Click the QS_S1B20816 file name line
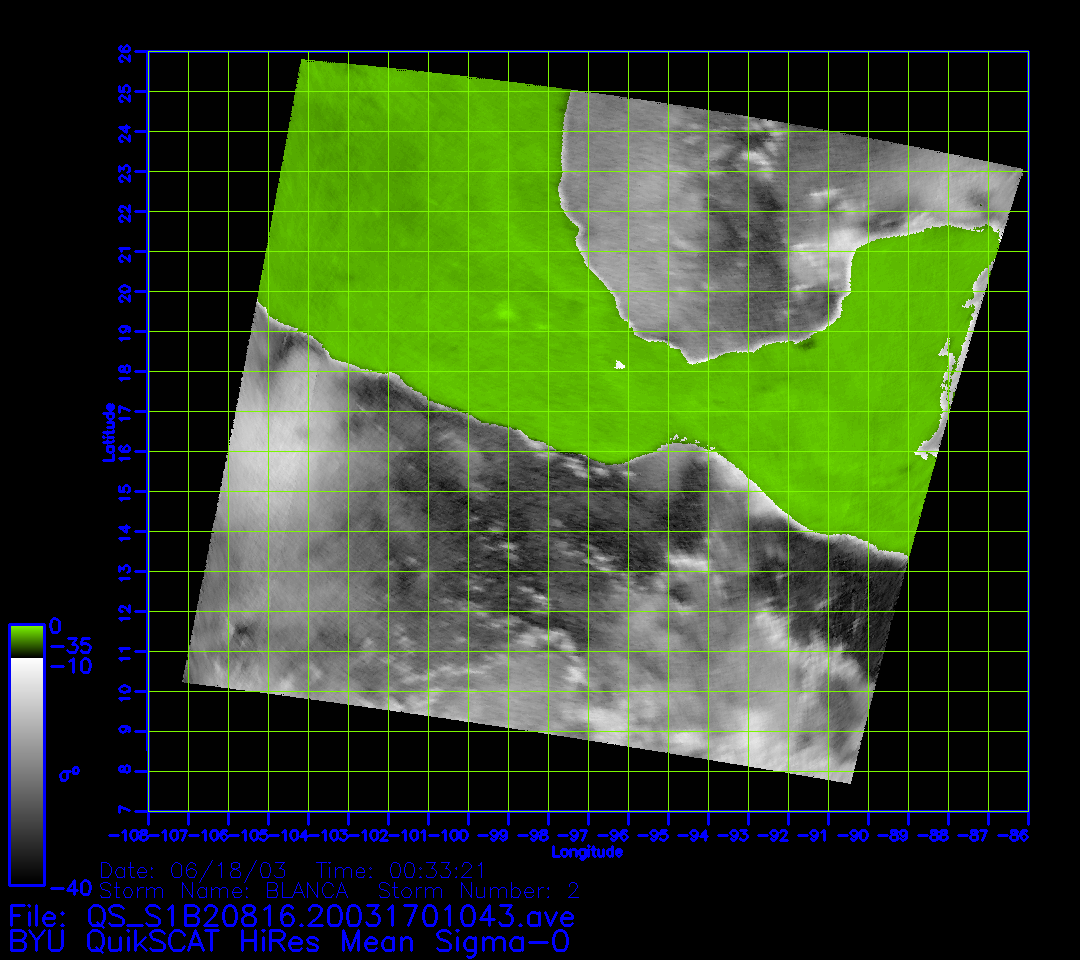 (x=291, y=916)
